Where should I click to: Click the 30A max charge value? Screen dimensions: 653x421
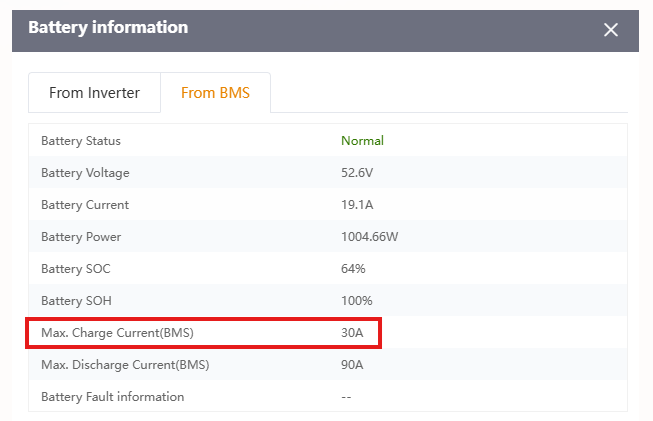tap(352, 333)
